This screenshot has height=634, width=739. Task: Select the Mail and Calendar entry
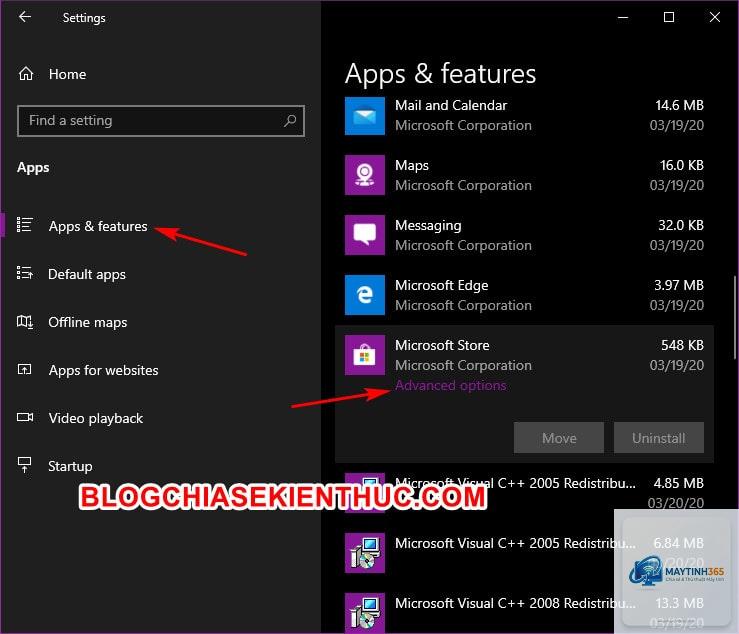(x=524, y=116)
